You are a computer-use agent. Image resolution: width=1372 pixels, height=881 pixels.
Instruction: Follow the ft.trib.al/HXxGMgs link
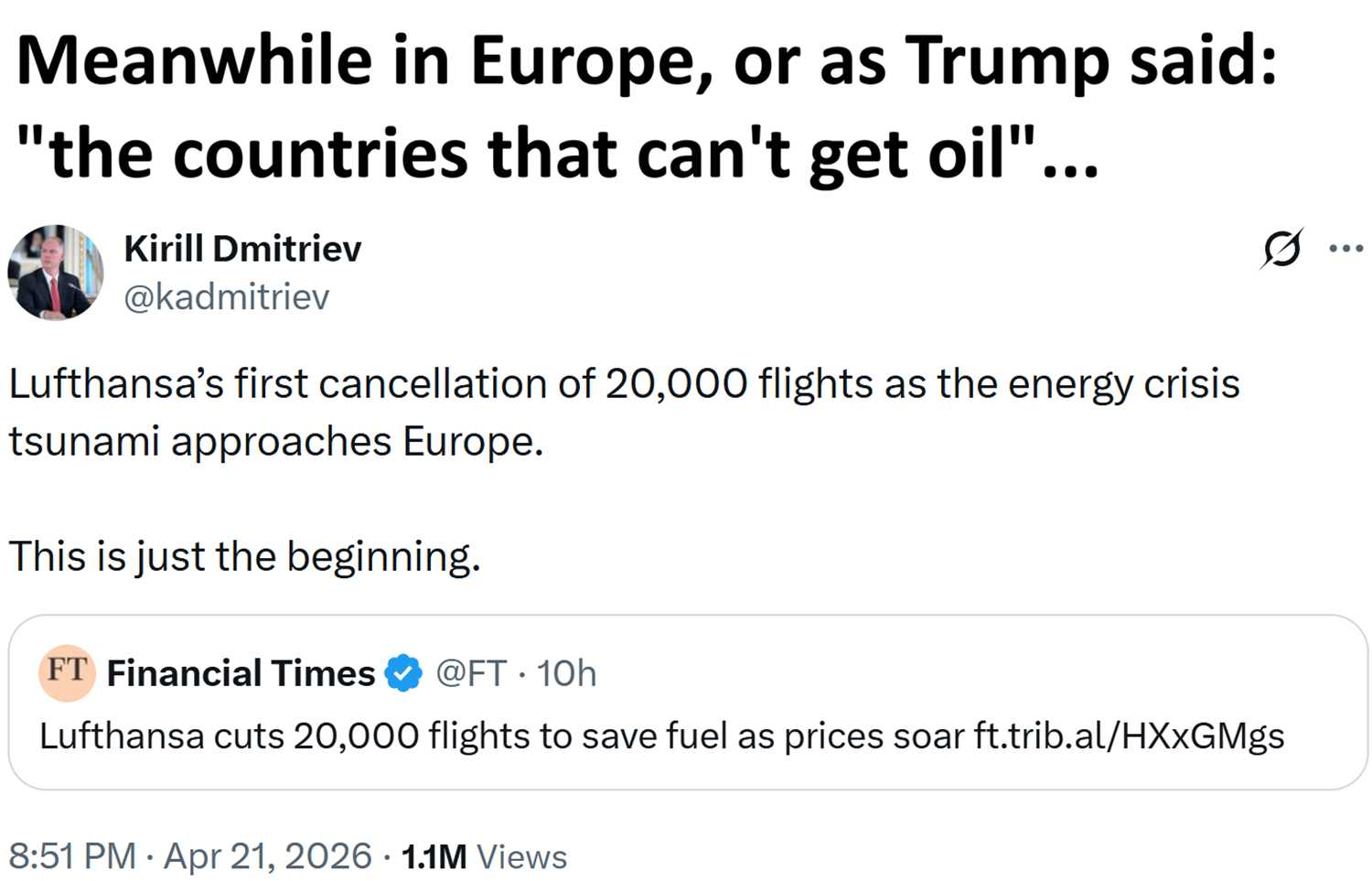click(x=1129, y=736)
